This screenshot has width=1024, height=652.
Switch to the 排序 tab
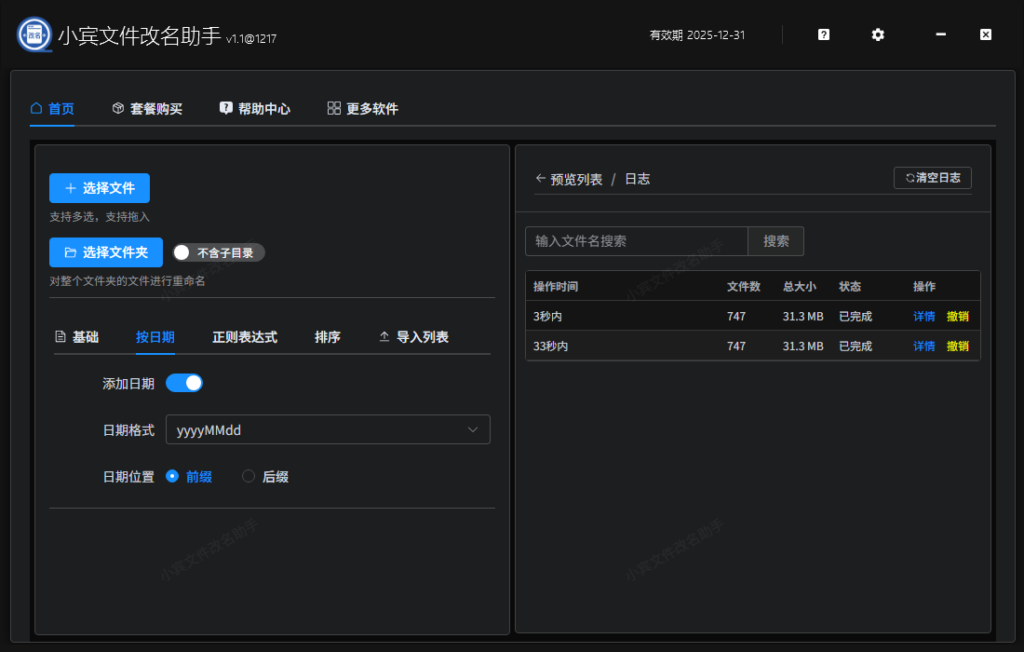pyautogui.click(x=328, y=337)
